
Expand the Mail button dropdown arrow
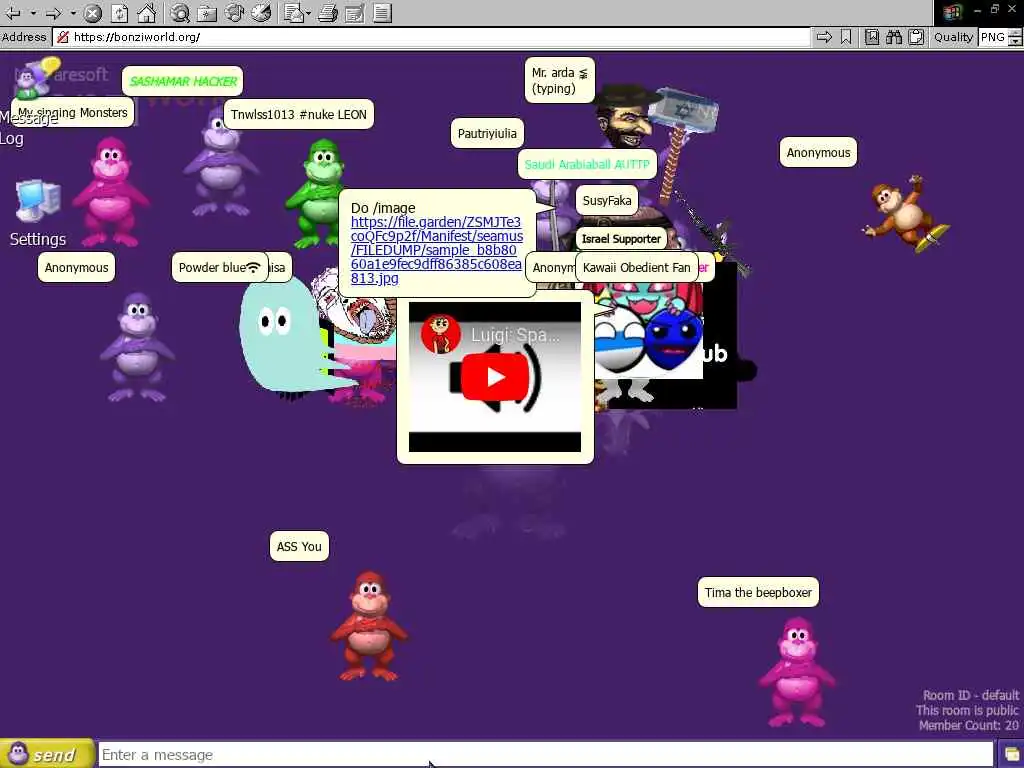308,12
